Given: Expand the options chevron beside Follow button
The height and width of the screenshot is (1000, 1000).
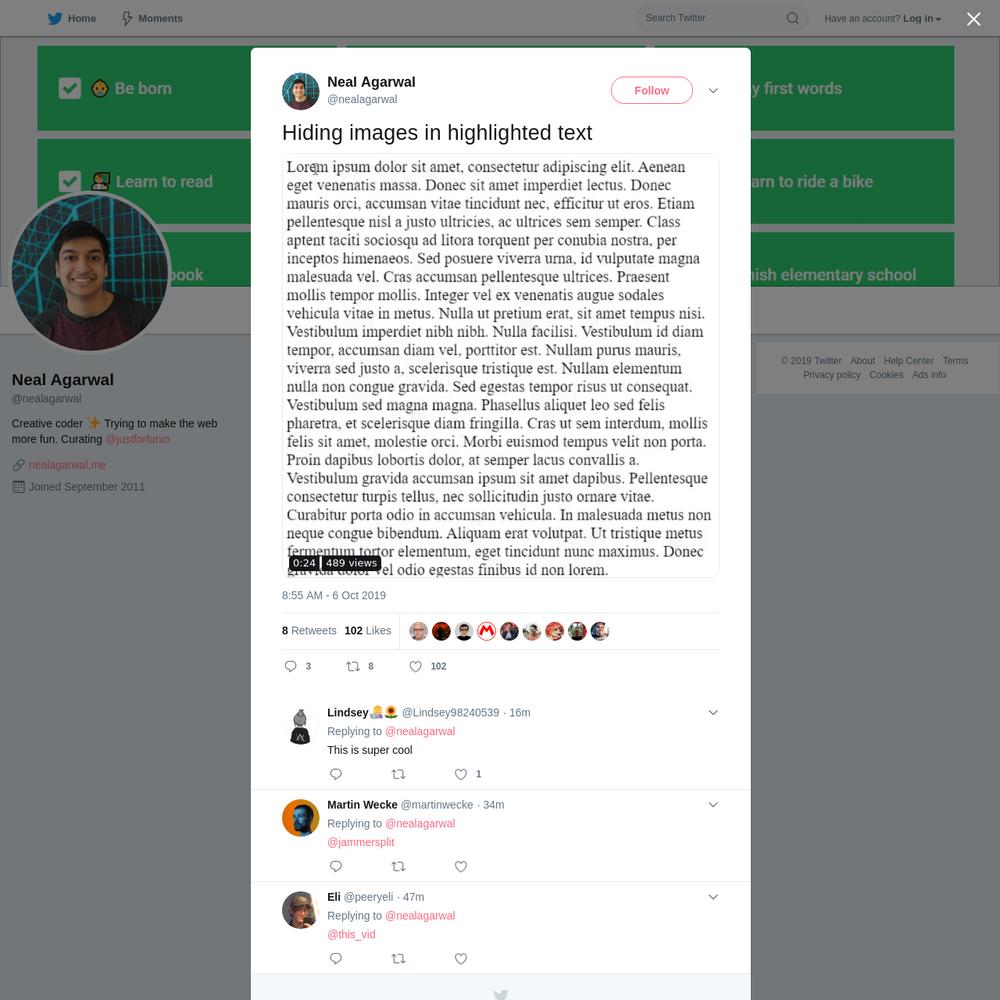Looking at the screenshot, I should 713,91.
